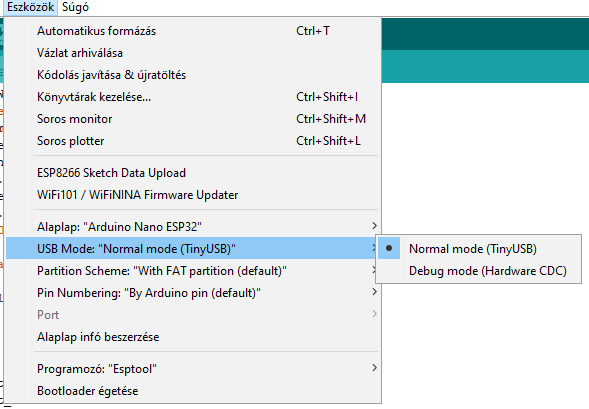The height and width of the screenshot is (409, 589).
Task: Select Debug mode (Hardware CDC) option
Action: point(479,271)
